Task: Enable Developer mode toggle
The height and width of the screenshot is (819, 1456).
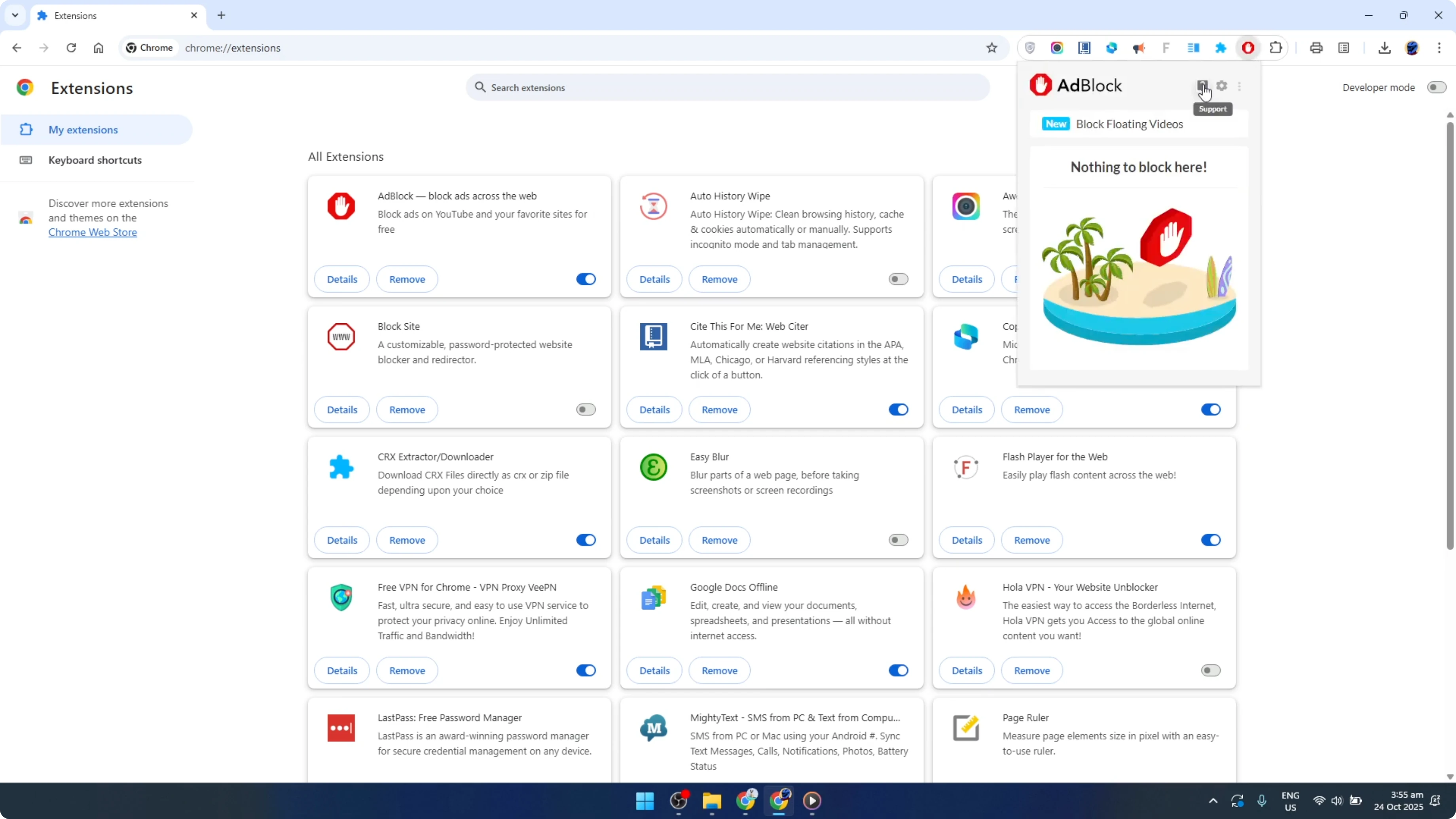Action: click(x=1437, y=87)
